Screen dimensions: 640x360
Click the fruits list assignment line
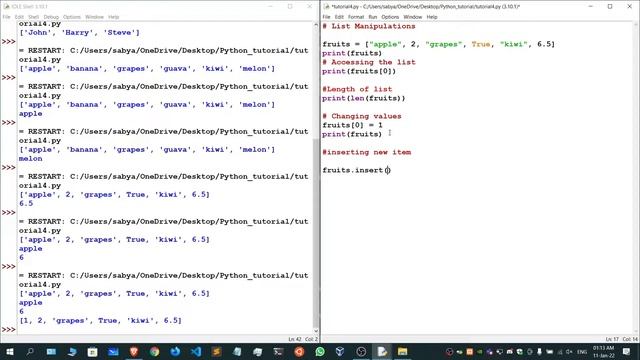[x=438, y=44]
